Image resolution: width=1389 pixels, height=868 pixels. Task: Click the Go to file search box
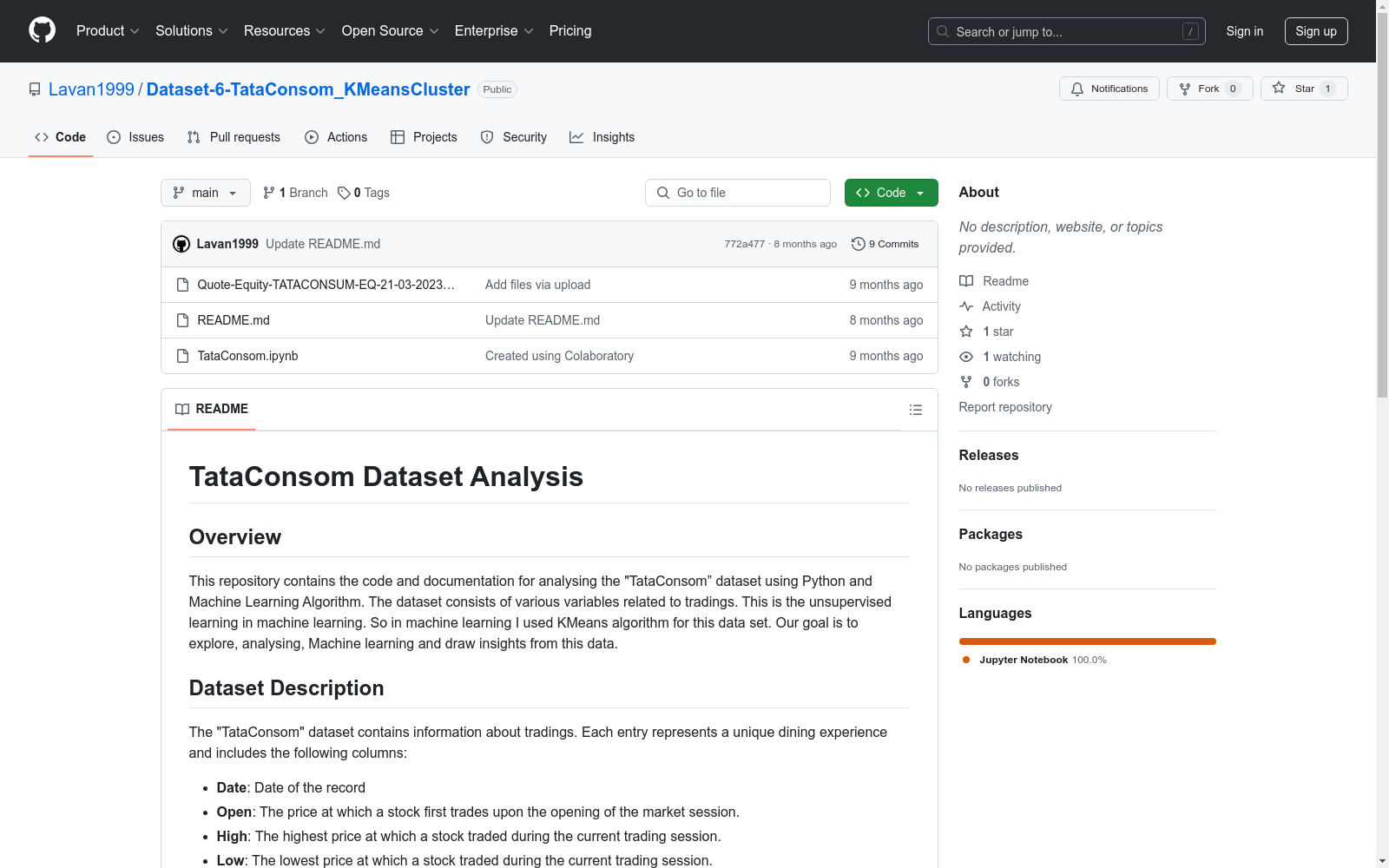(x=738, y=193)
